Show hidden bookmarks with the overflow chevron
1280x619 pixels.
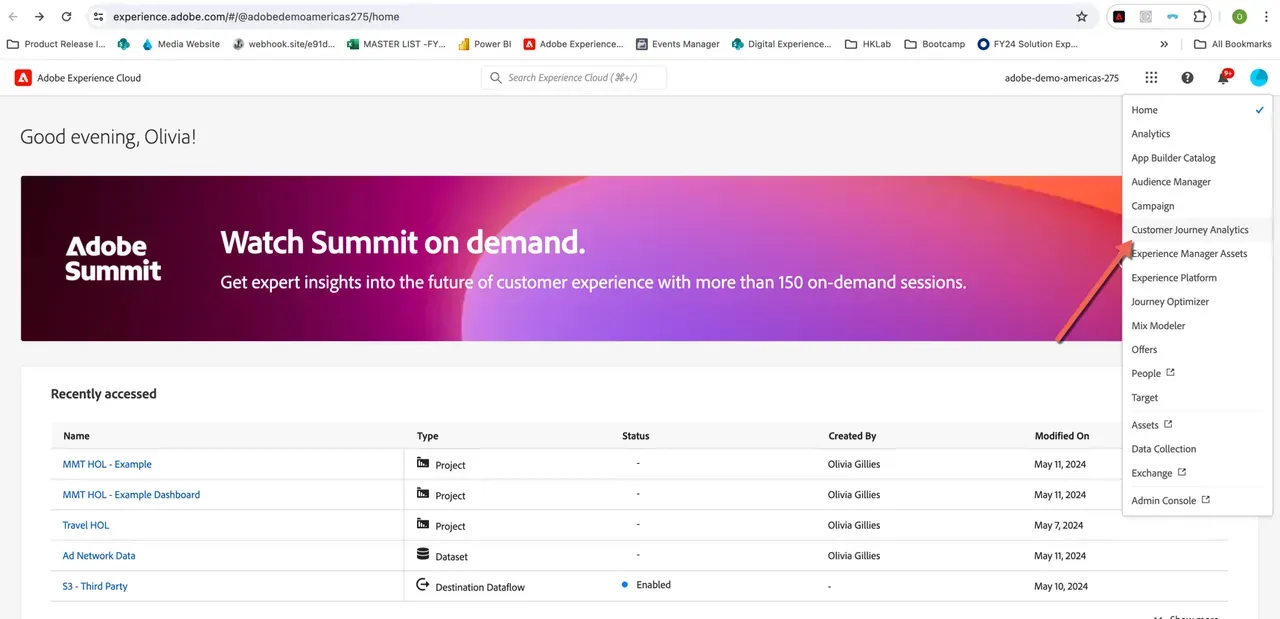tap(1164, 44)
